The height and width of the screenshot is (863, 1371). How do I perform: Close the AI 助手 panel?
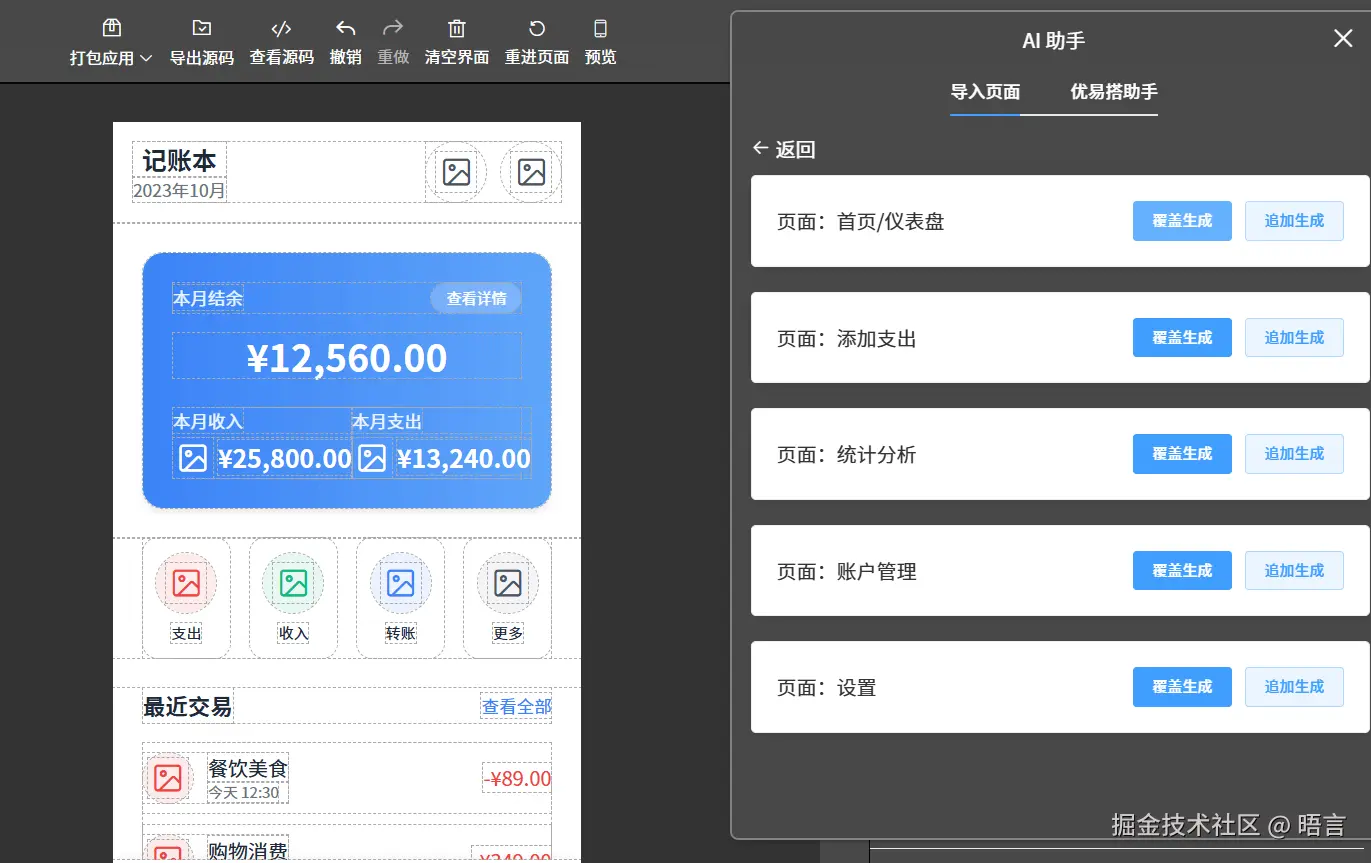click(1343, 39)
